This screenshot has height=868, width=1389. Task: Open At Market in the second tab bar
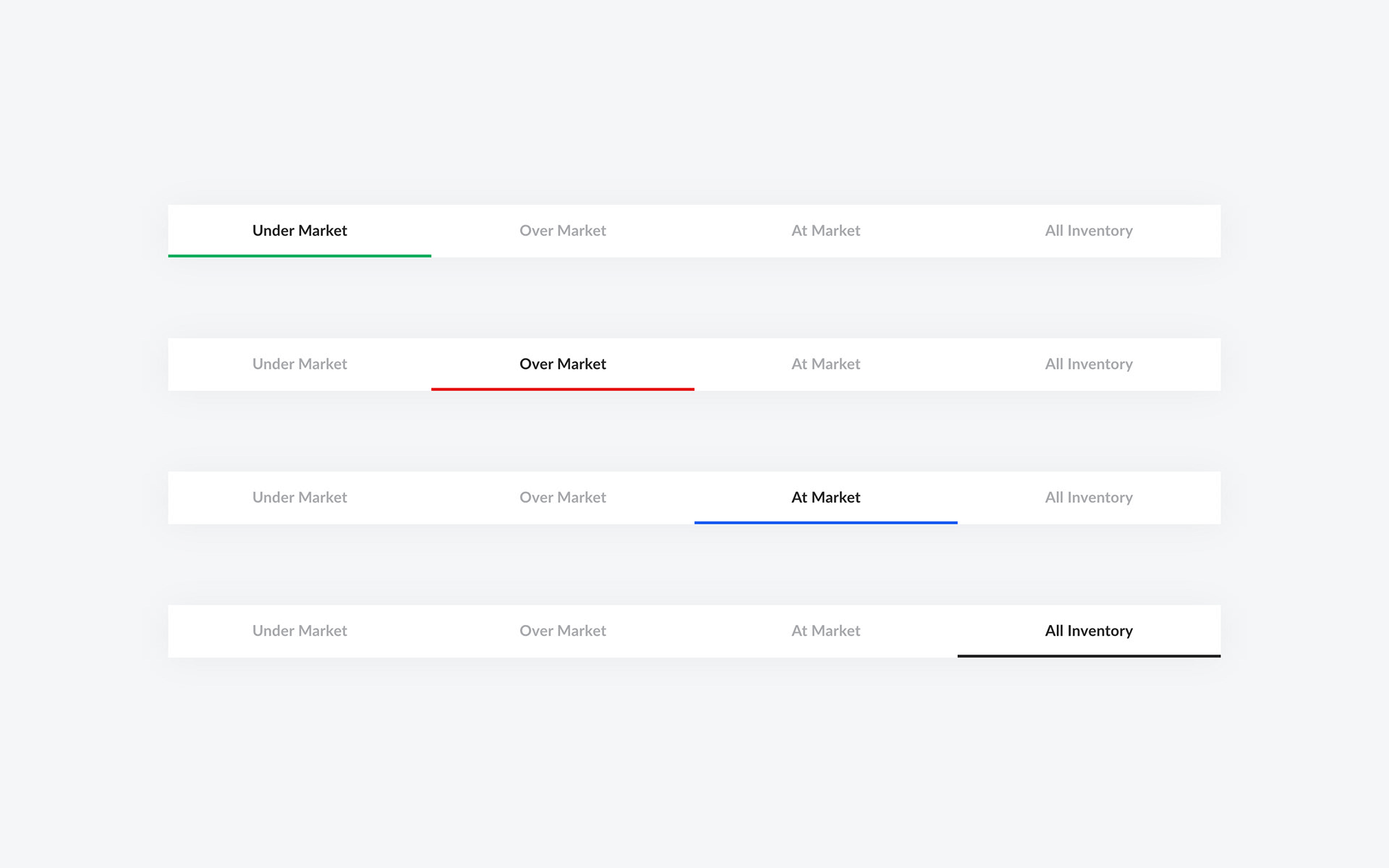click(x=825, y=365)
